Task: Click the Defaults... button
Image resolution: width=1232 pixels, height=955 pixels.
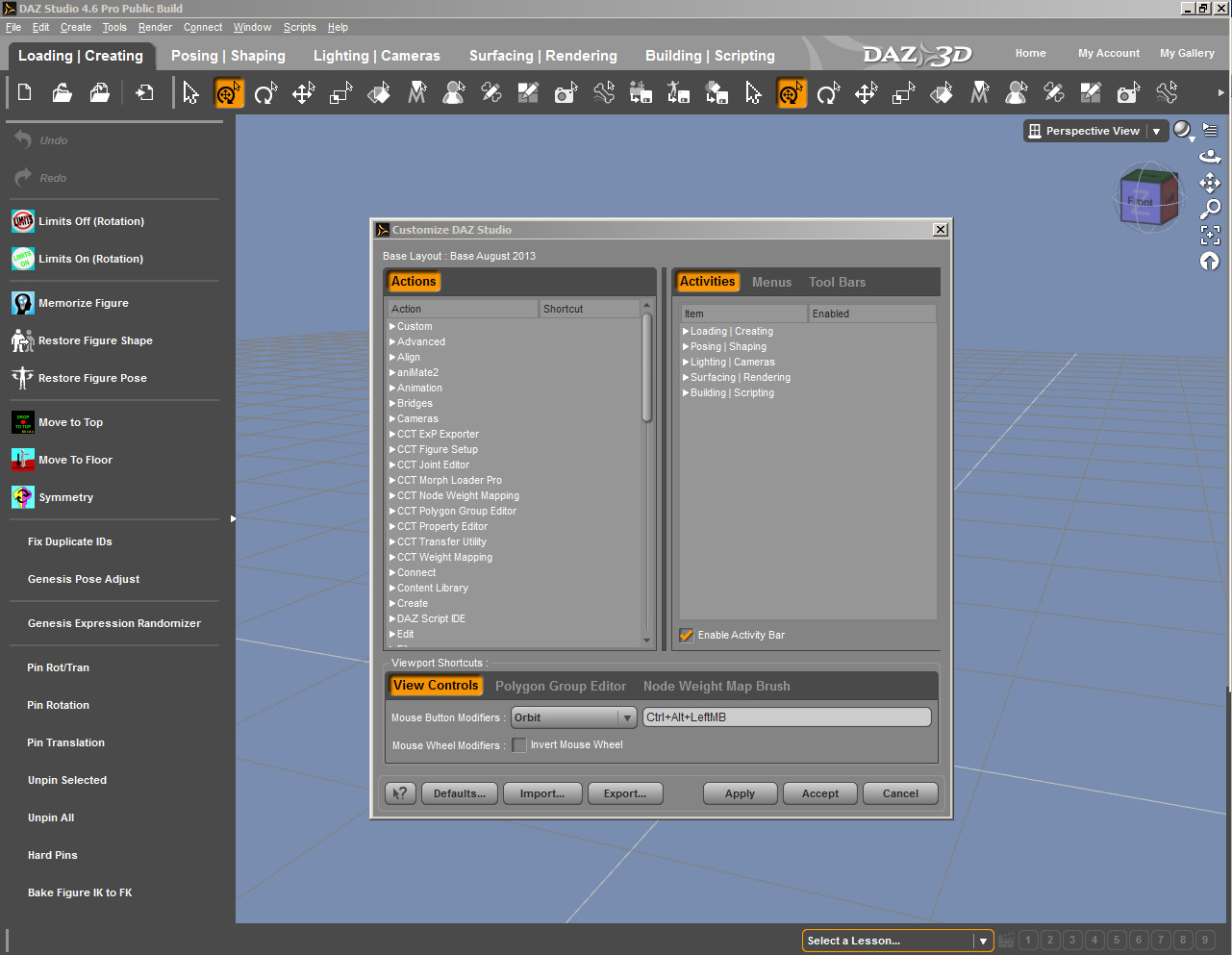Action: [459, 793]
